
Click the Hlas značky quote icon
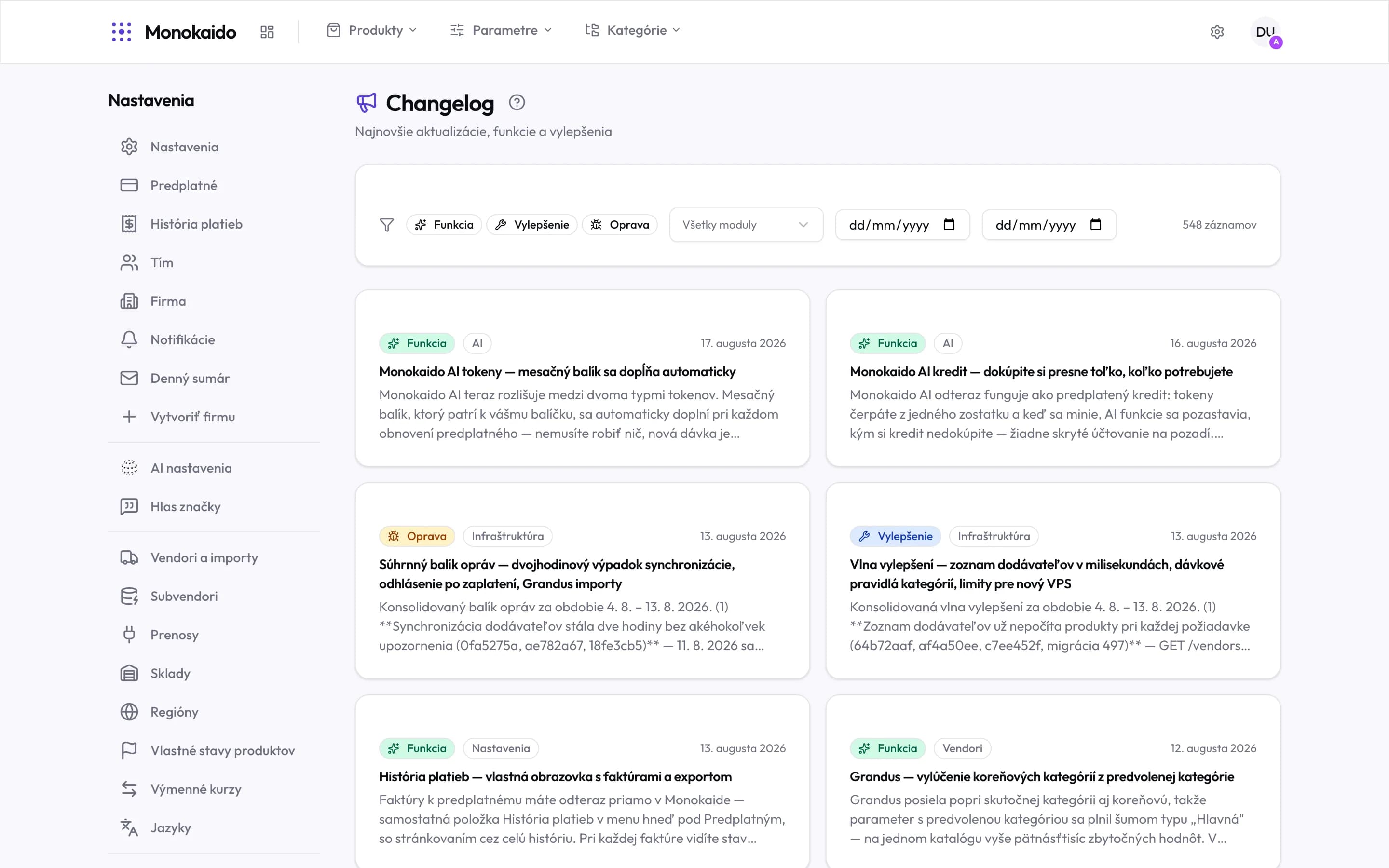point(129,506)
